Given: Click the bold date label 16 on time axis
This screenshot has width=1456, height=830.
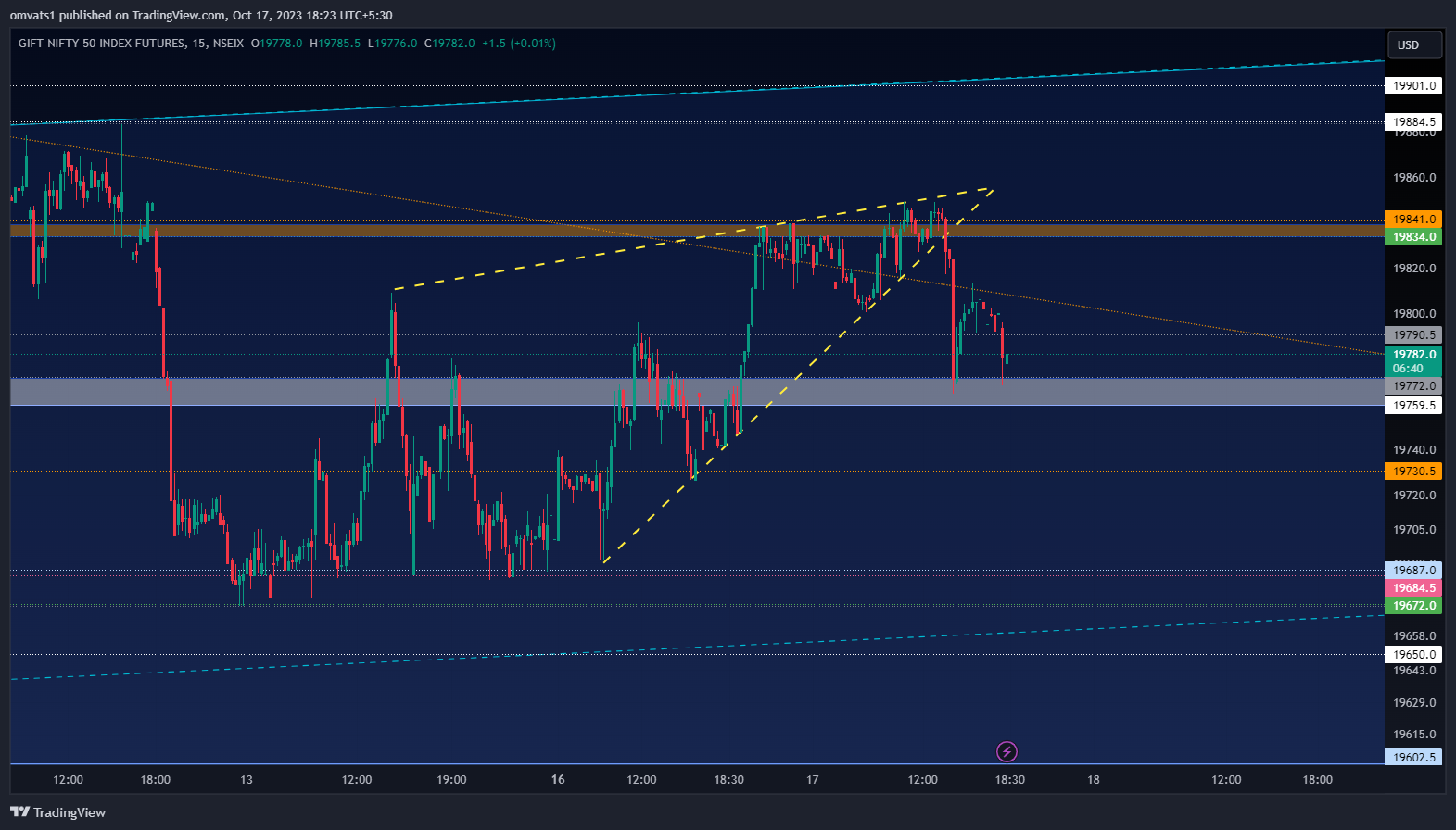Looking at the screenshot, I should [x=558, y=780].
